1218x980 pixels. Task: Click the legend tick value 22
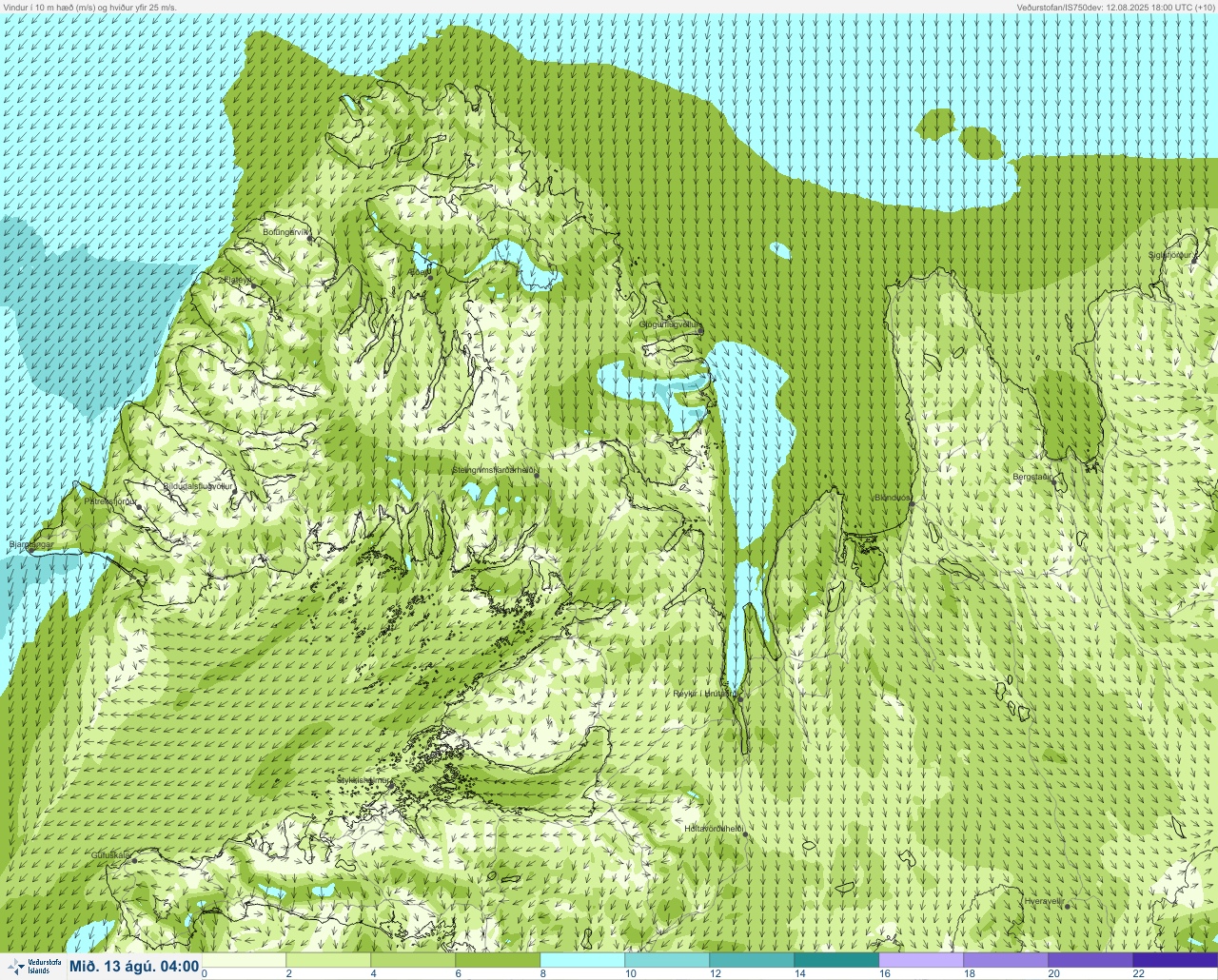[1138, 973]
